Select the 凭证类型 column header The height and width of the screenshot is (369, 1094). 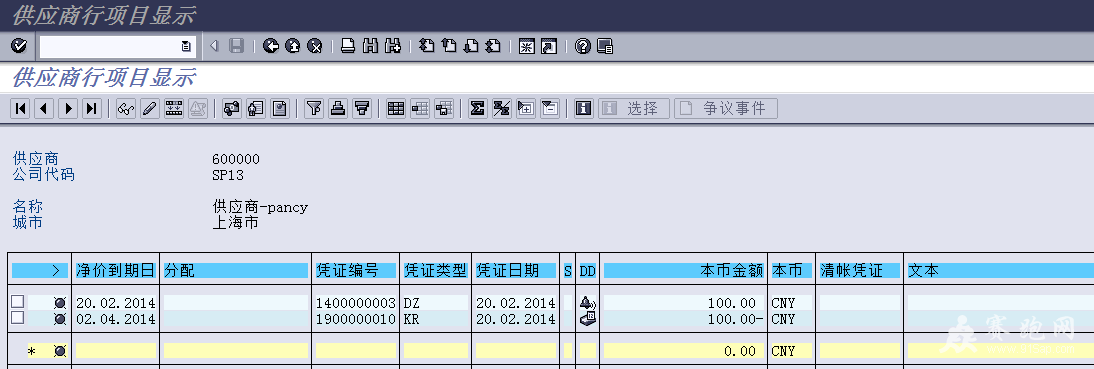[x=436, y=271]
